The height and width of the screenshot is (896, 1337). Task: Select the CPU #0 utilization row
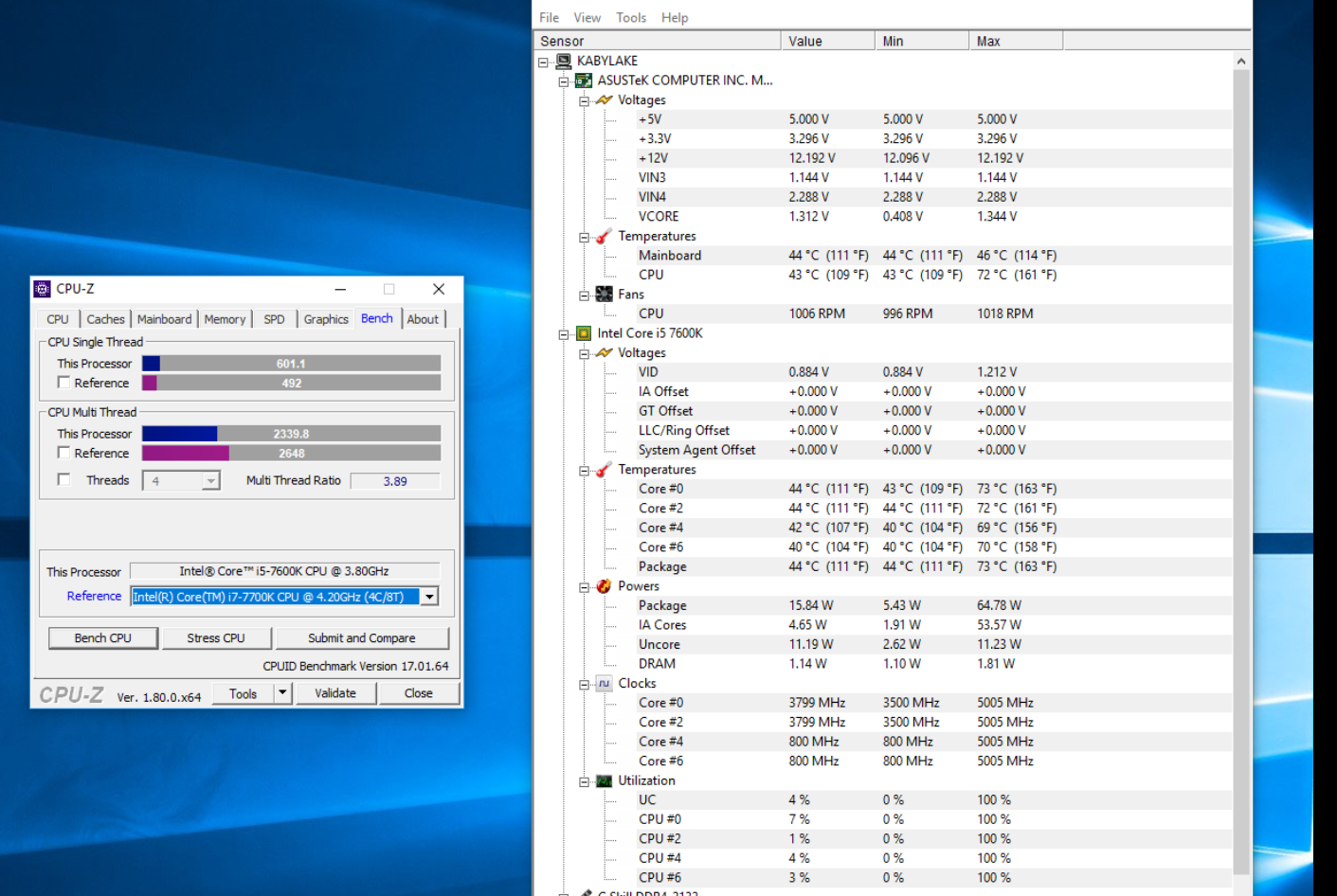pyautogui.click(x=884, y=819)
